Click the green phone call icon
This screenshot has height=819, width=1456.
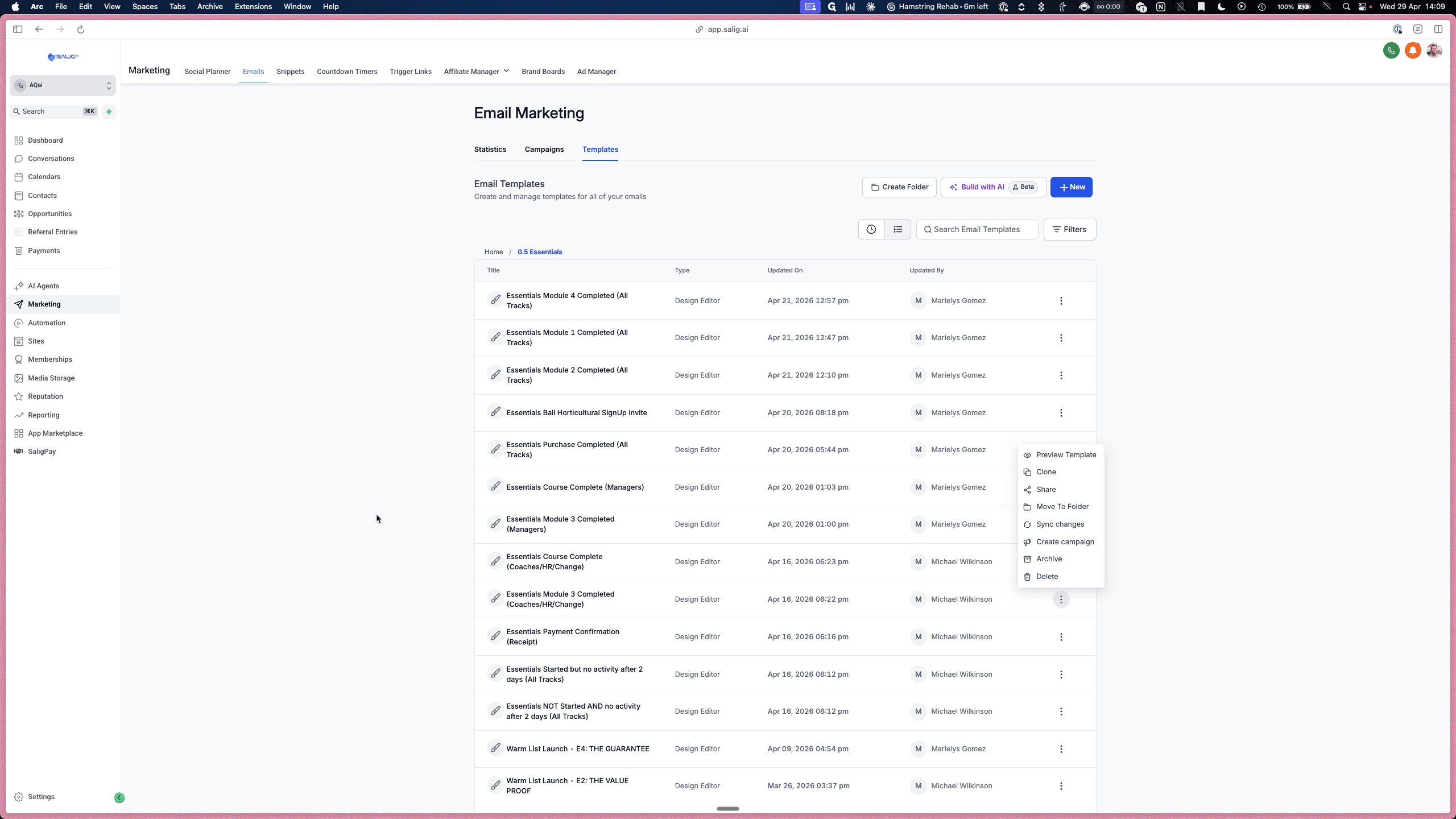(x=1391, y=51)
